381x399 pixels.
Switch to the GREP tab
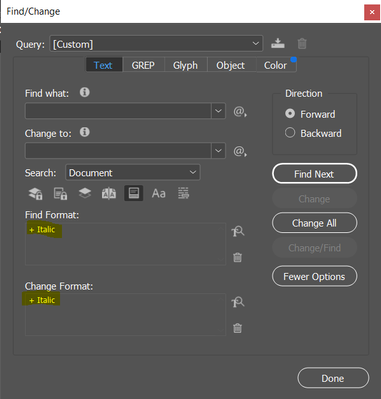coord(143,65)
